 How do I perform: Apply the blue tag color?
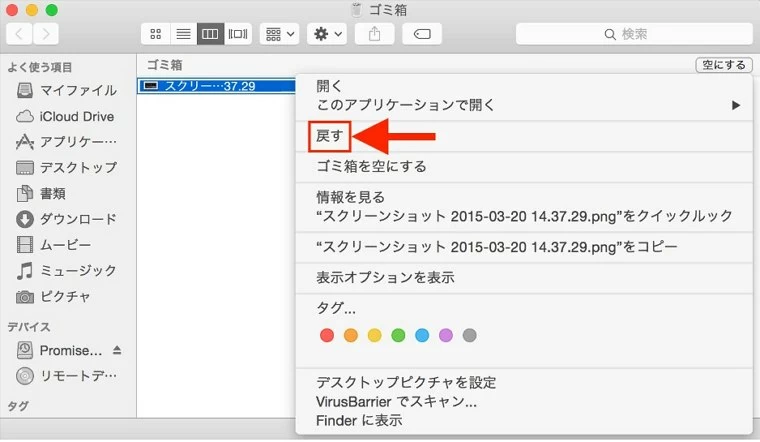[422, 335]
